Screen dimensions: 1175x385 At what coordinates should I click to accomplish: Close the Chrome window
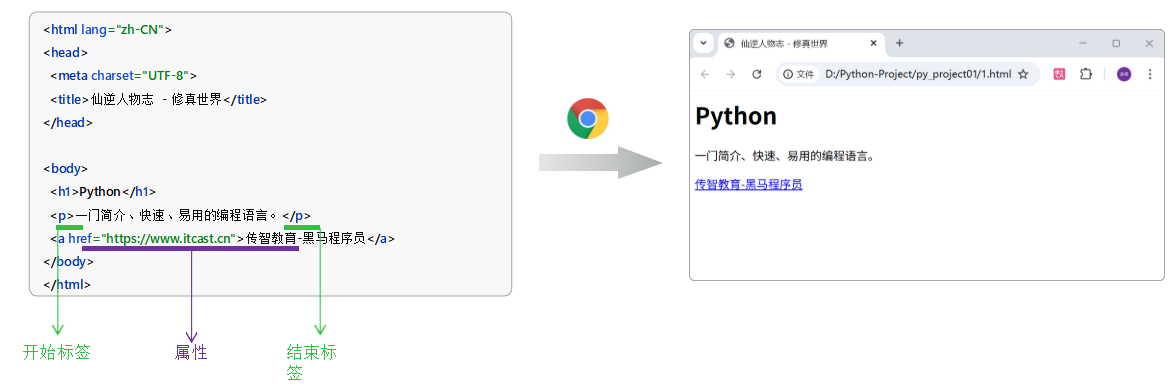[1150, 43]
